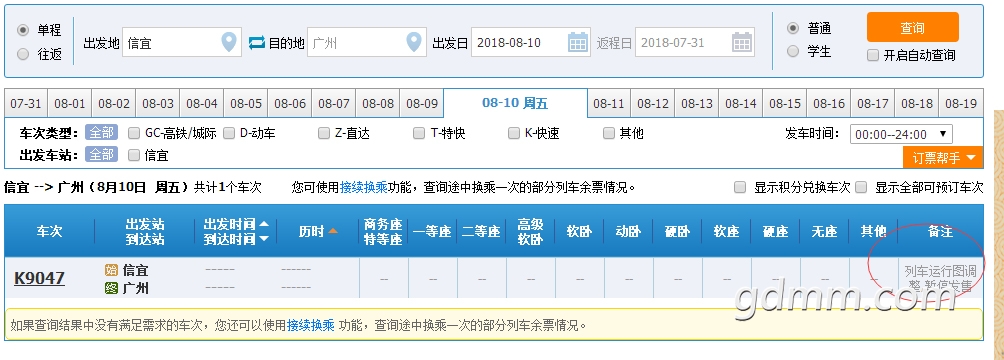Click the departure station location pin icon

[229, 43]
